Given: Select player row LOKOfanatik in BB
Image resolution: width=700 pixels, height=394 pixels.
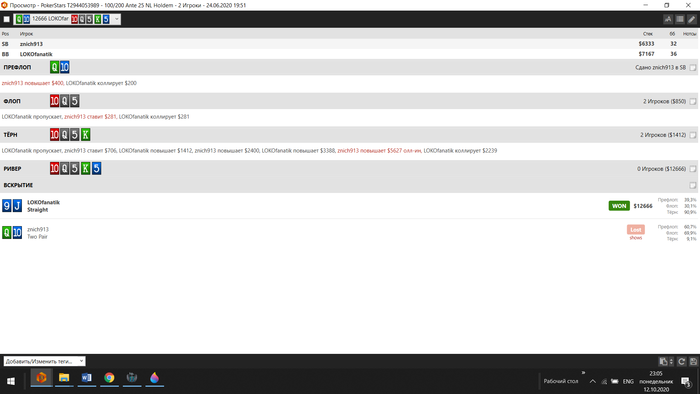Looking at the screenshot, I should (350, 54).
